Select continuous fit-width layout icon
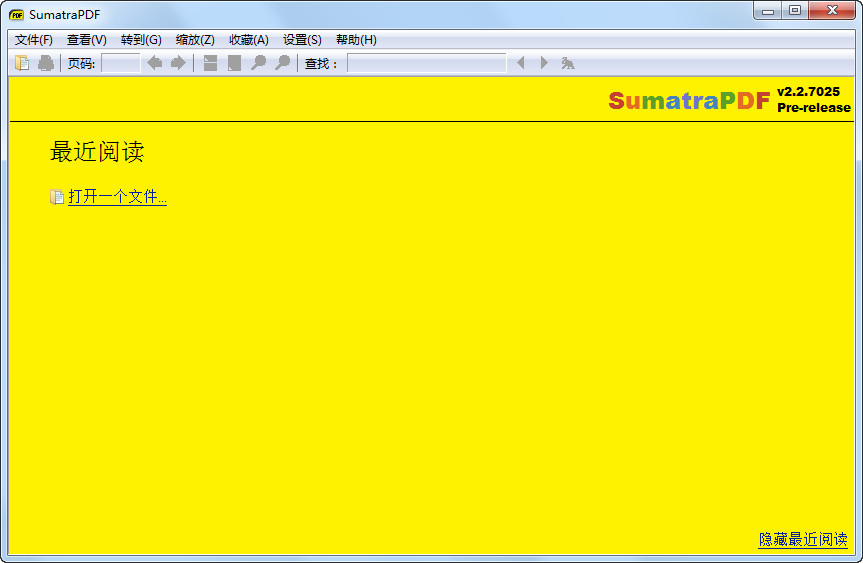The height and width of the screenshot is (563, 863). pos(210,63)
